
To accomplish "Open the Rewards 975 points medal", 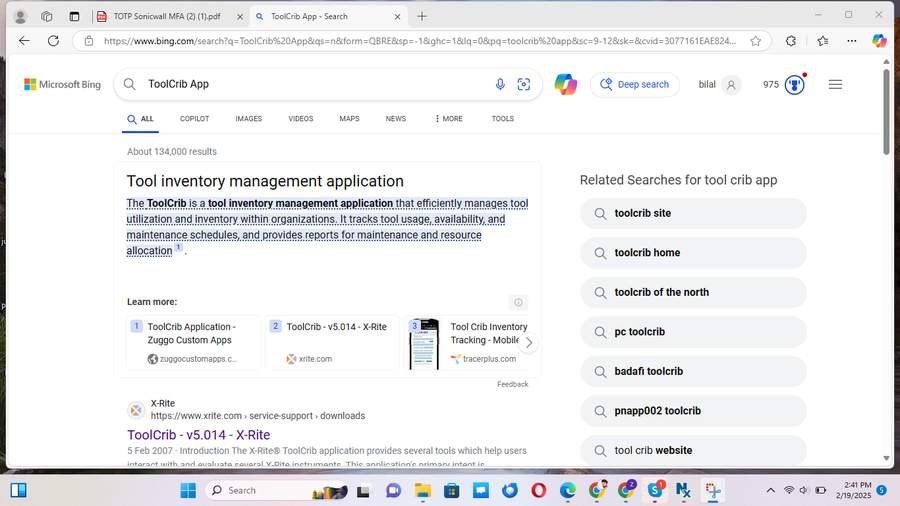I will pos(794,85).
